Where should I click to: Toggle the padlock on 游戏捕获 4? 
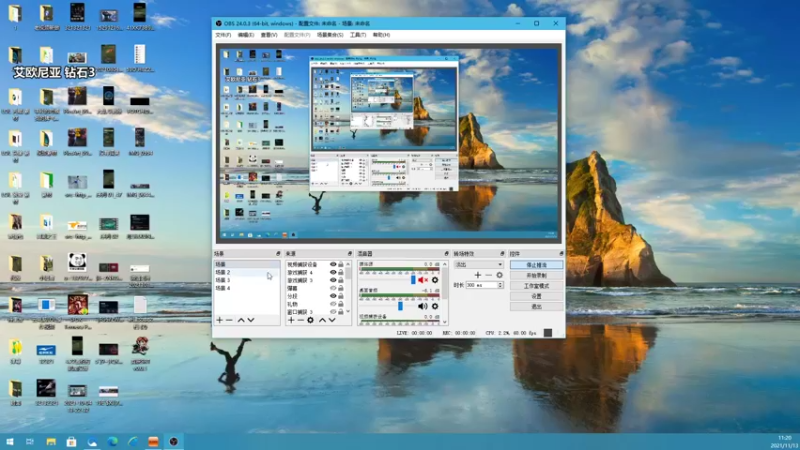(x=341, y=272)
